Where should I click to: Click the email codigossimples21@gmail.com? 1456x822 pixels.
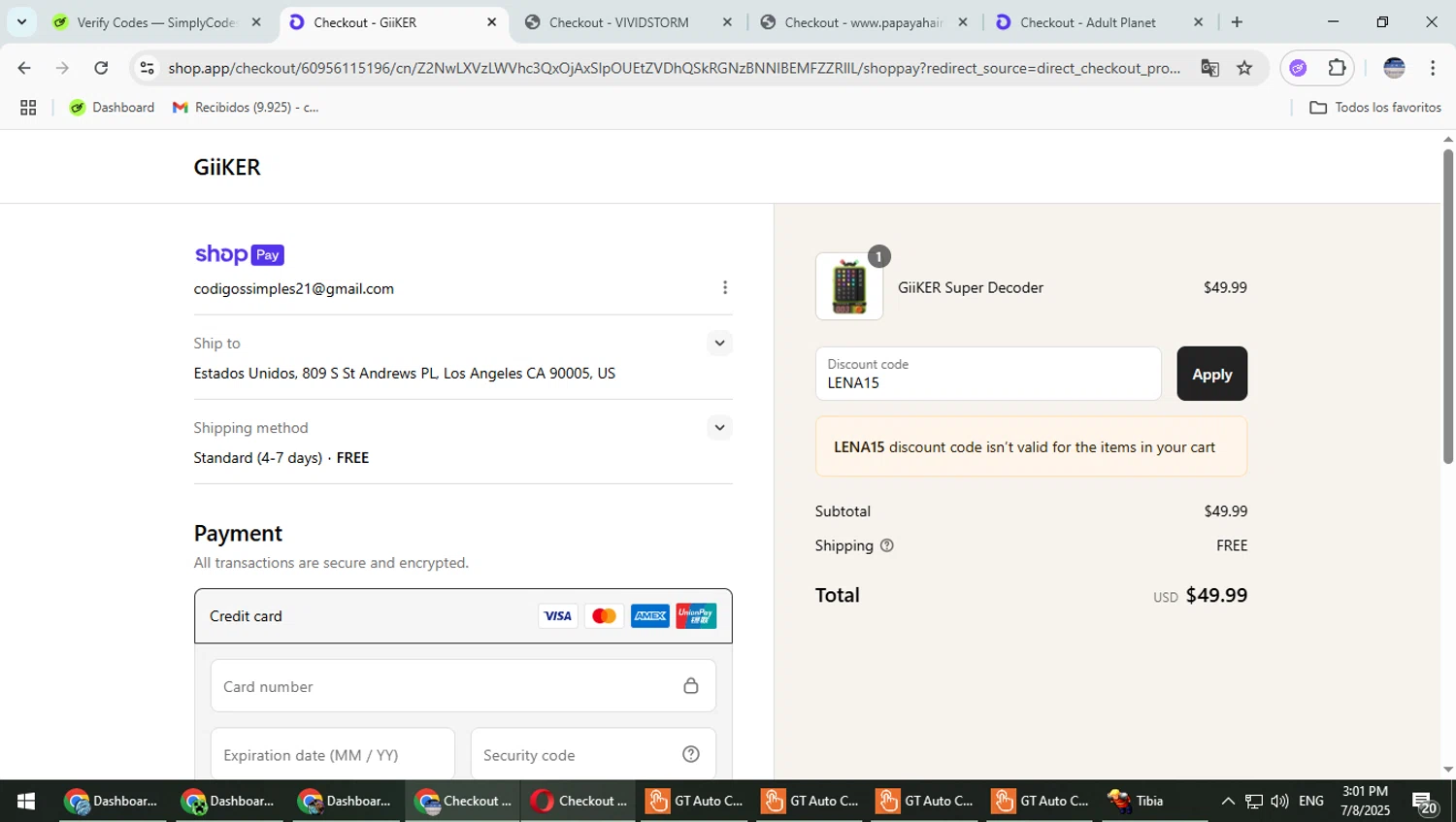click(294, 289)
